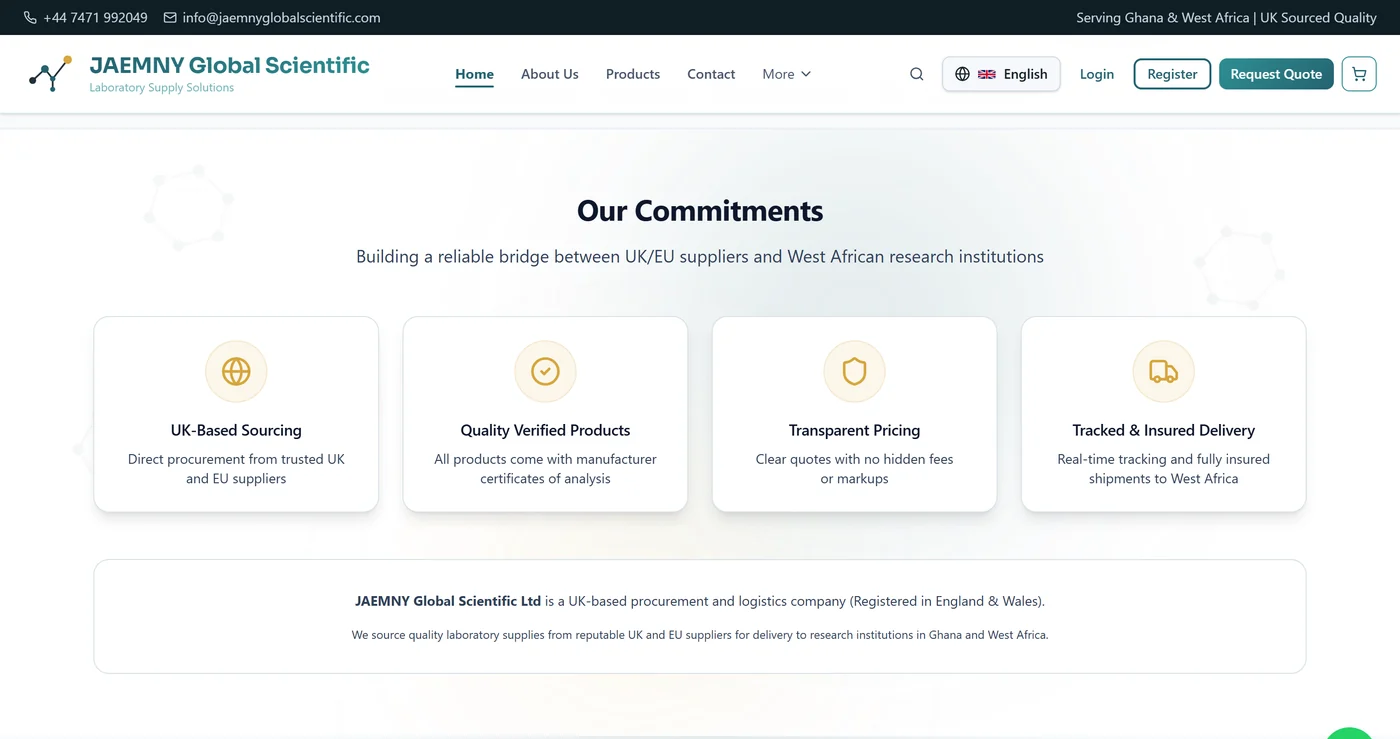Click JAEMNY Global Scientific brand name
Image resolution: width=1400 pixels, height=739 pixels.
(x=229, y=66)
